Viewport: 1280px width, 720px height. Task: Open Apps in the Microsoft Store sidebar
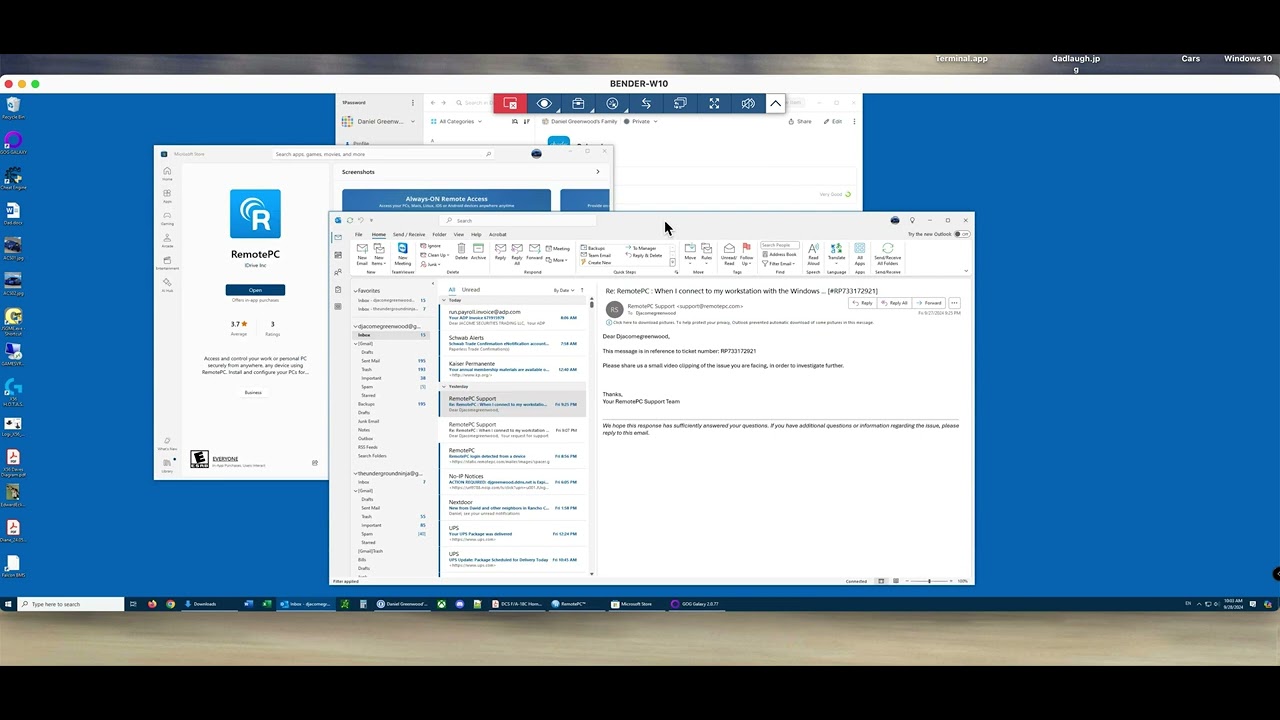click(167, 195)
